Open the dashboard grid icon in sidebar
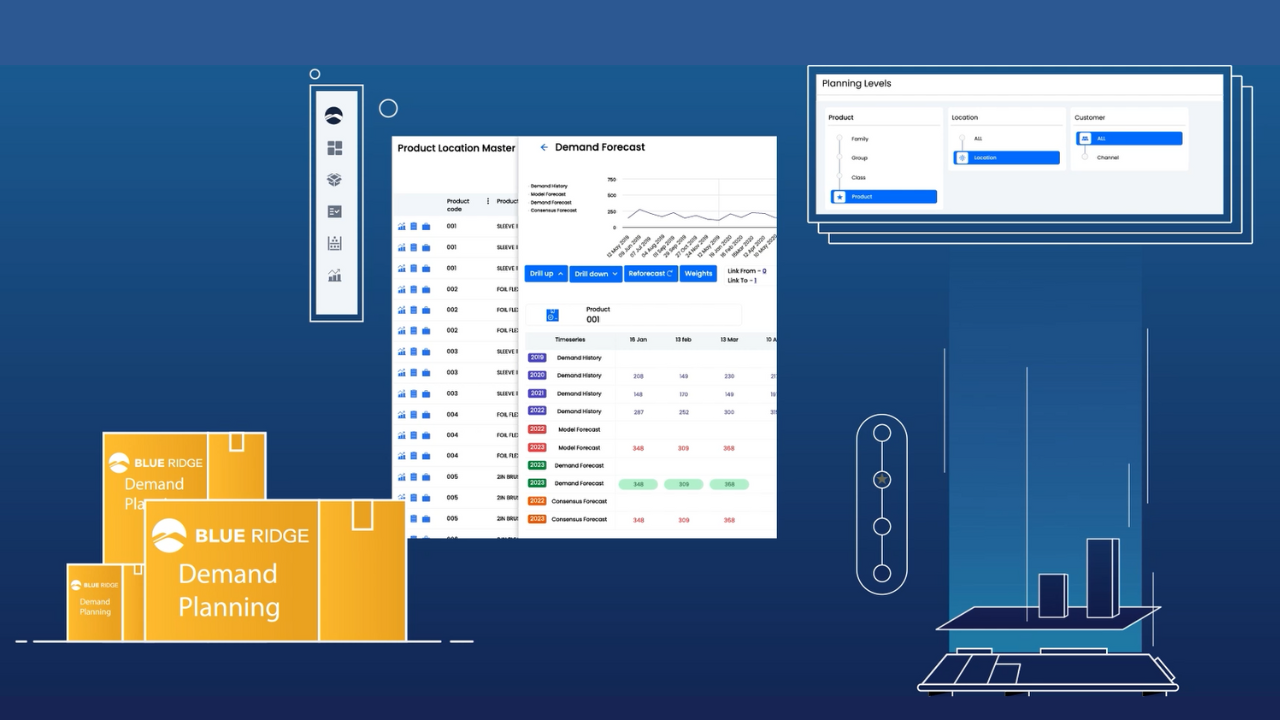The width and height of the screenshot is (1280, 720). tap(335, 148)
